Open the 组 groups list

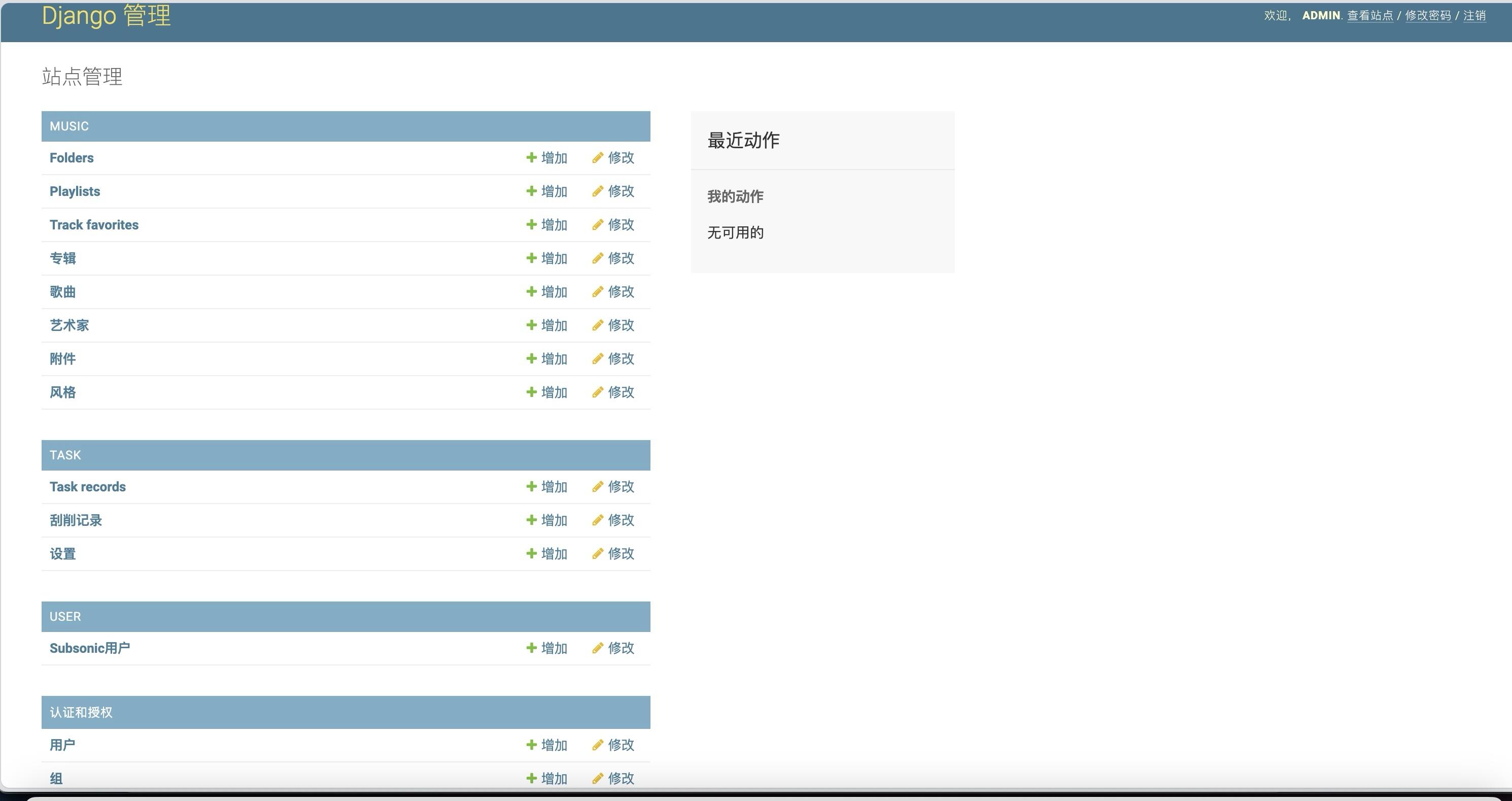[56, 778]
